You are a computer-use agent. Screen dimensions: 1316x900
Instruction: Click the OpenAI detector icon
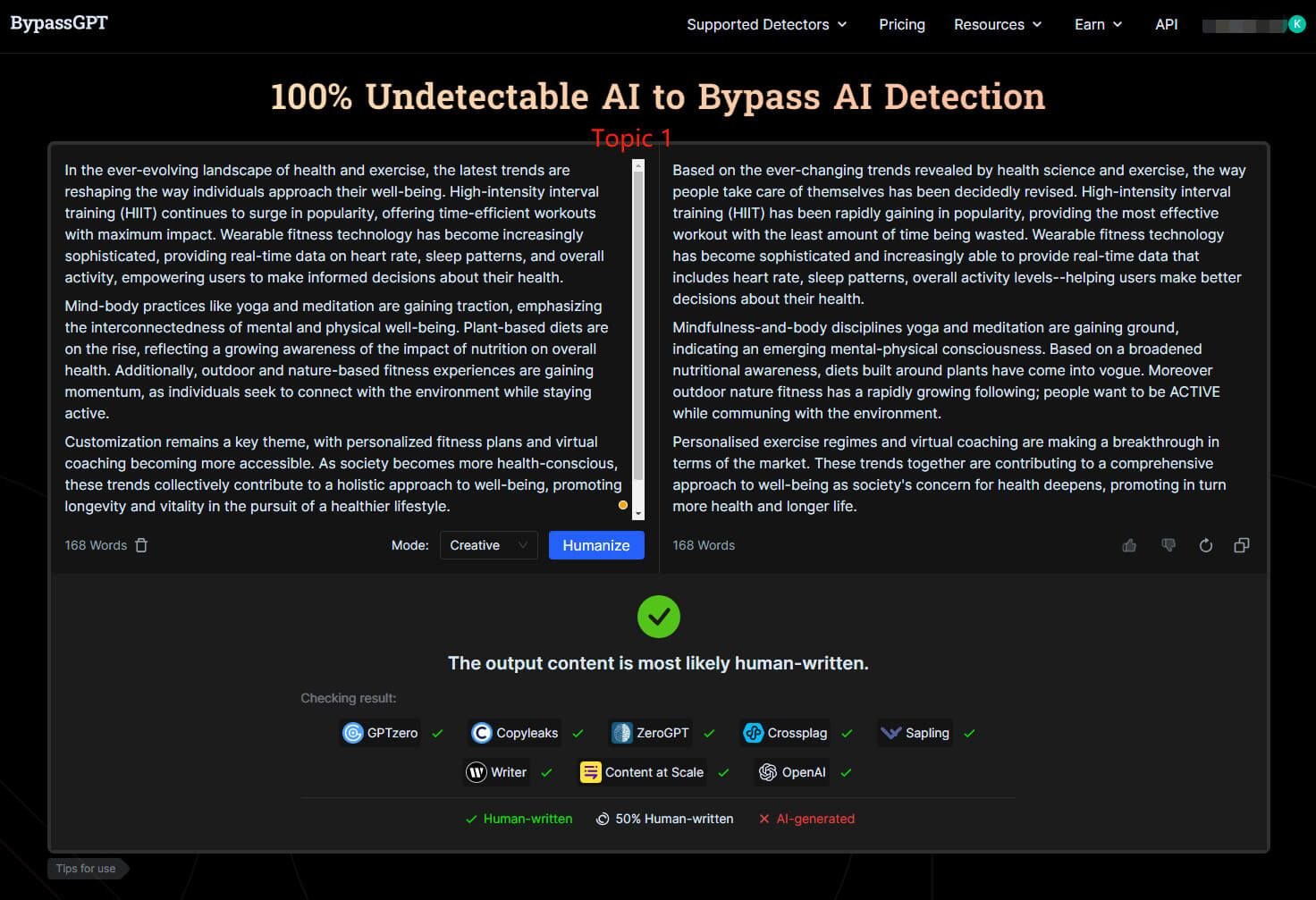click(767, 772)
